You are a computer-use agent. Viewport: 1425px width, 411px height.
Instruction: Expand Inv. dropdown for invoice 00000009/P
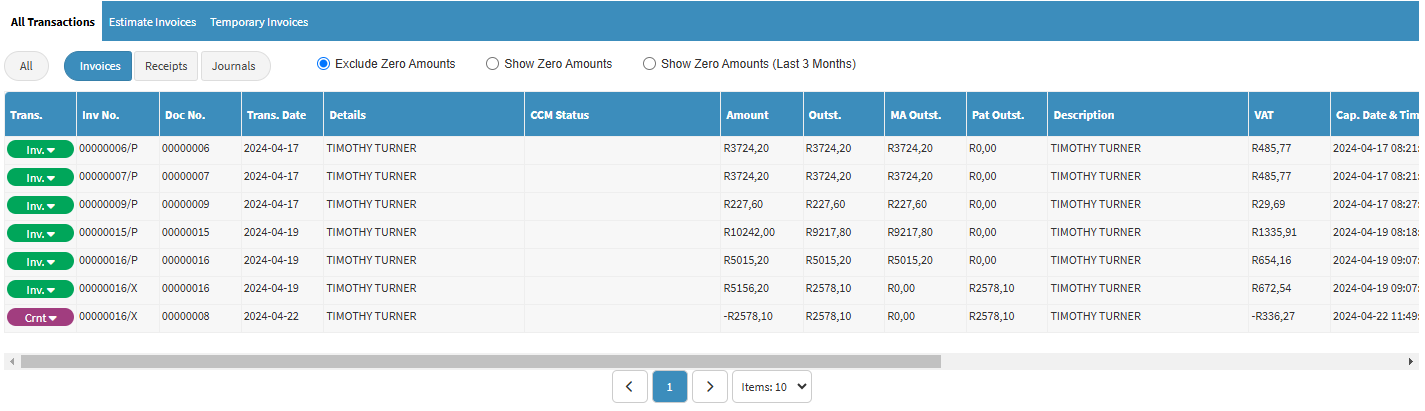[40, 205]
